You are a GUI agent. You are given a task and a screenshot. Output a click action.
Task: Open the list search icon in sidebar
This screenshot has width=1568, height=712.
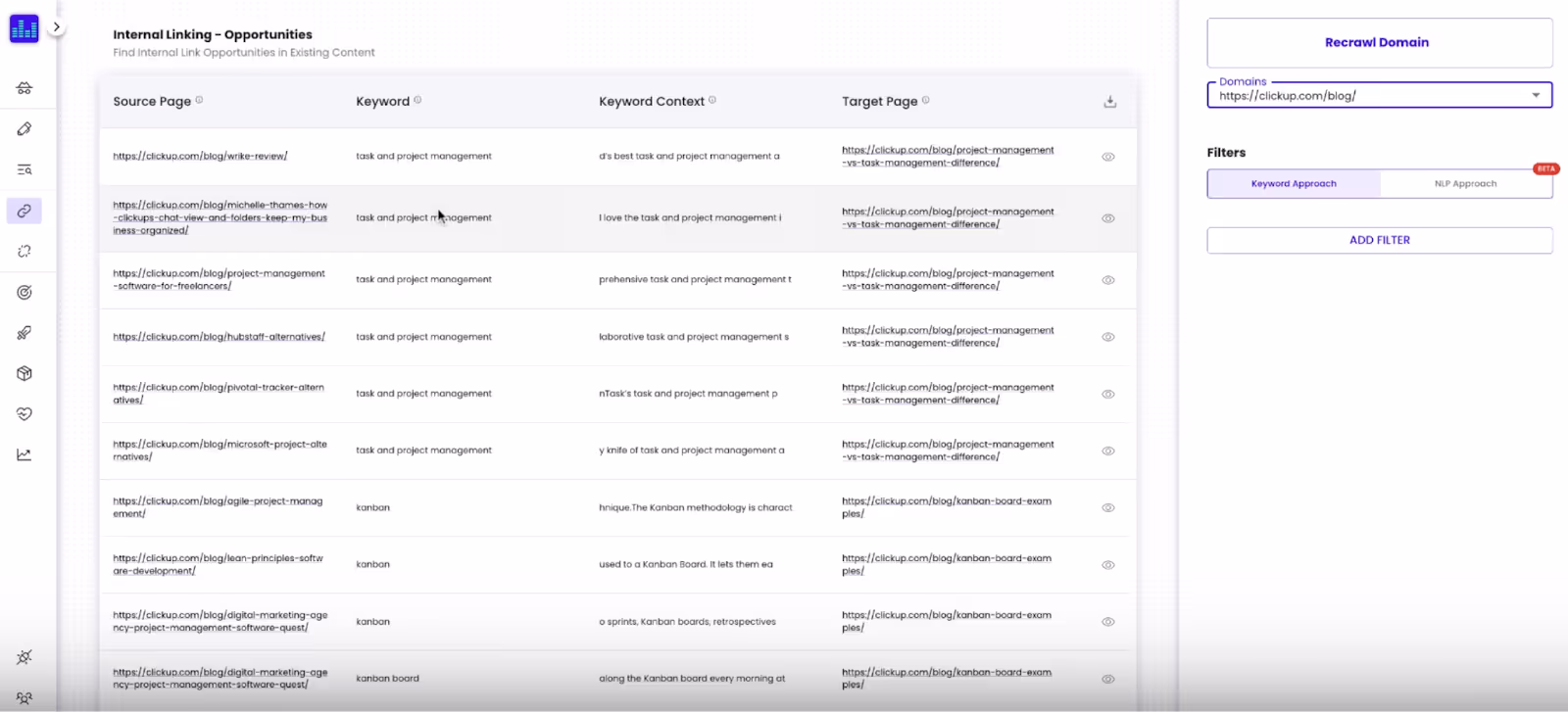(24, 169)
